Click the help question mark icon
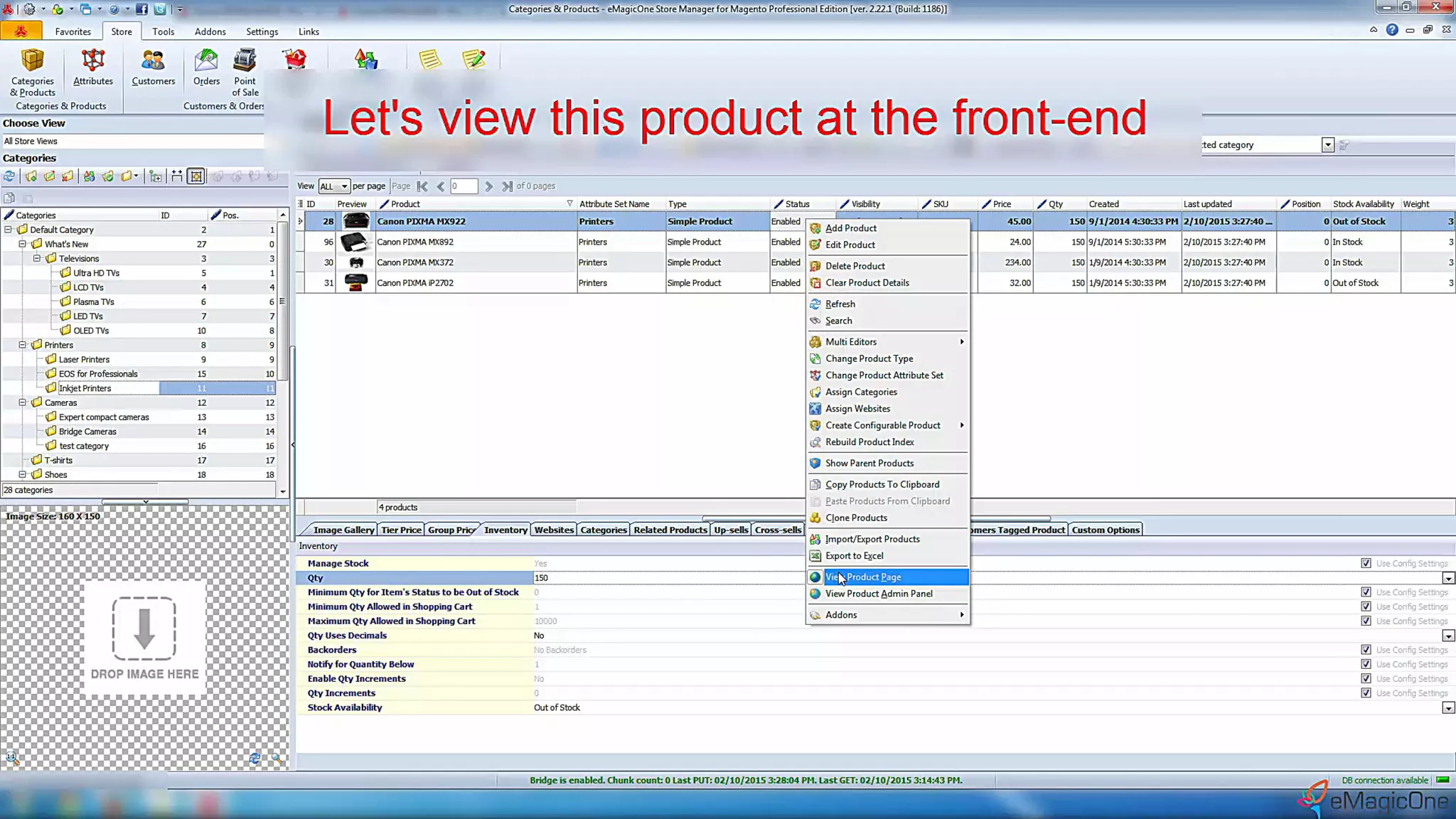The height and width of the screenshot is (819, 1456). (1392, 30)
